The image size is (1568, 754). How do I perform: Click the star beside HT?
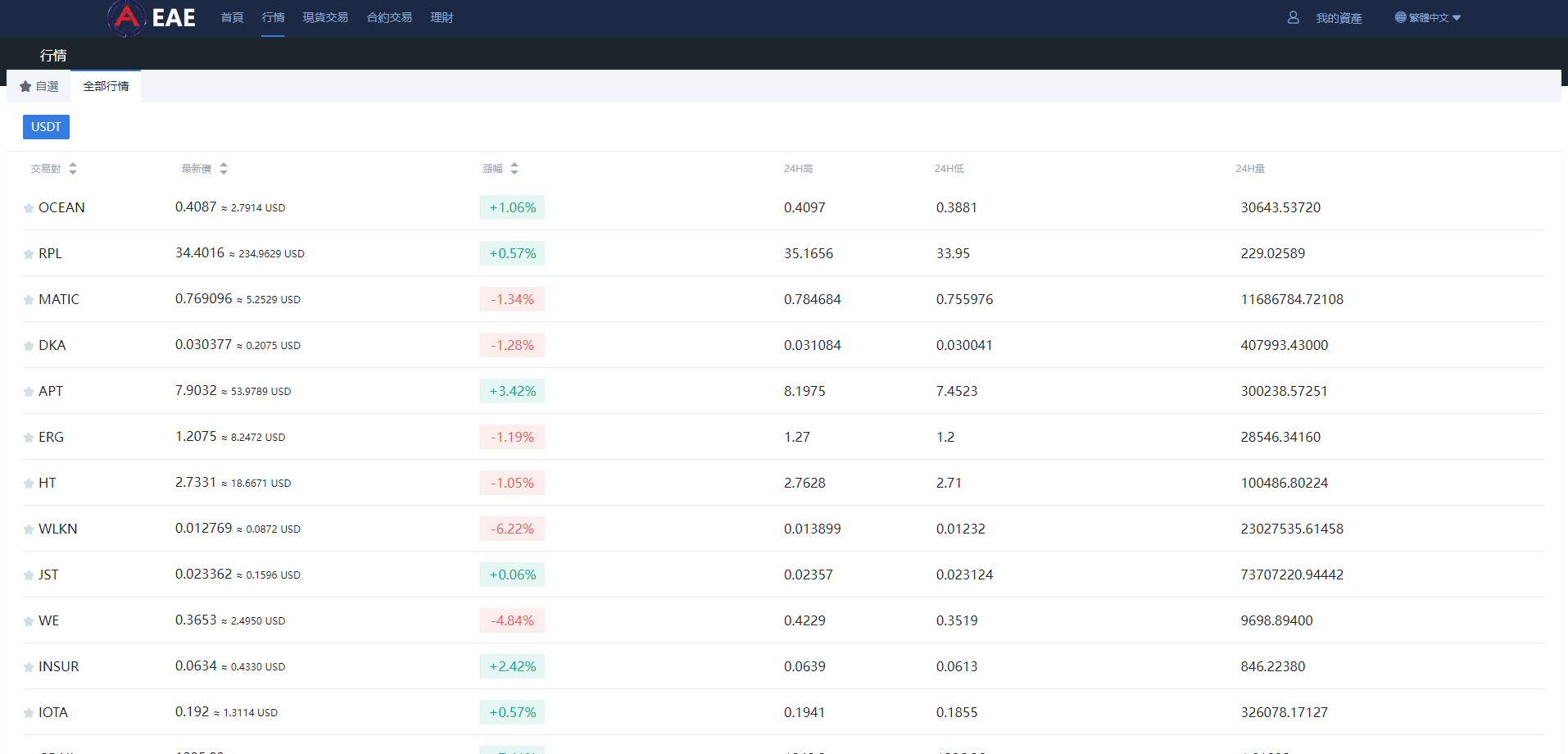[29, 484]
